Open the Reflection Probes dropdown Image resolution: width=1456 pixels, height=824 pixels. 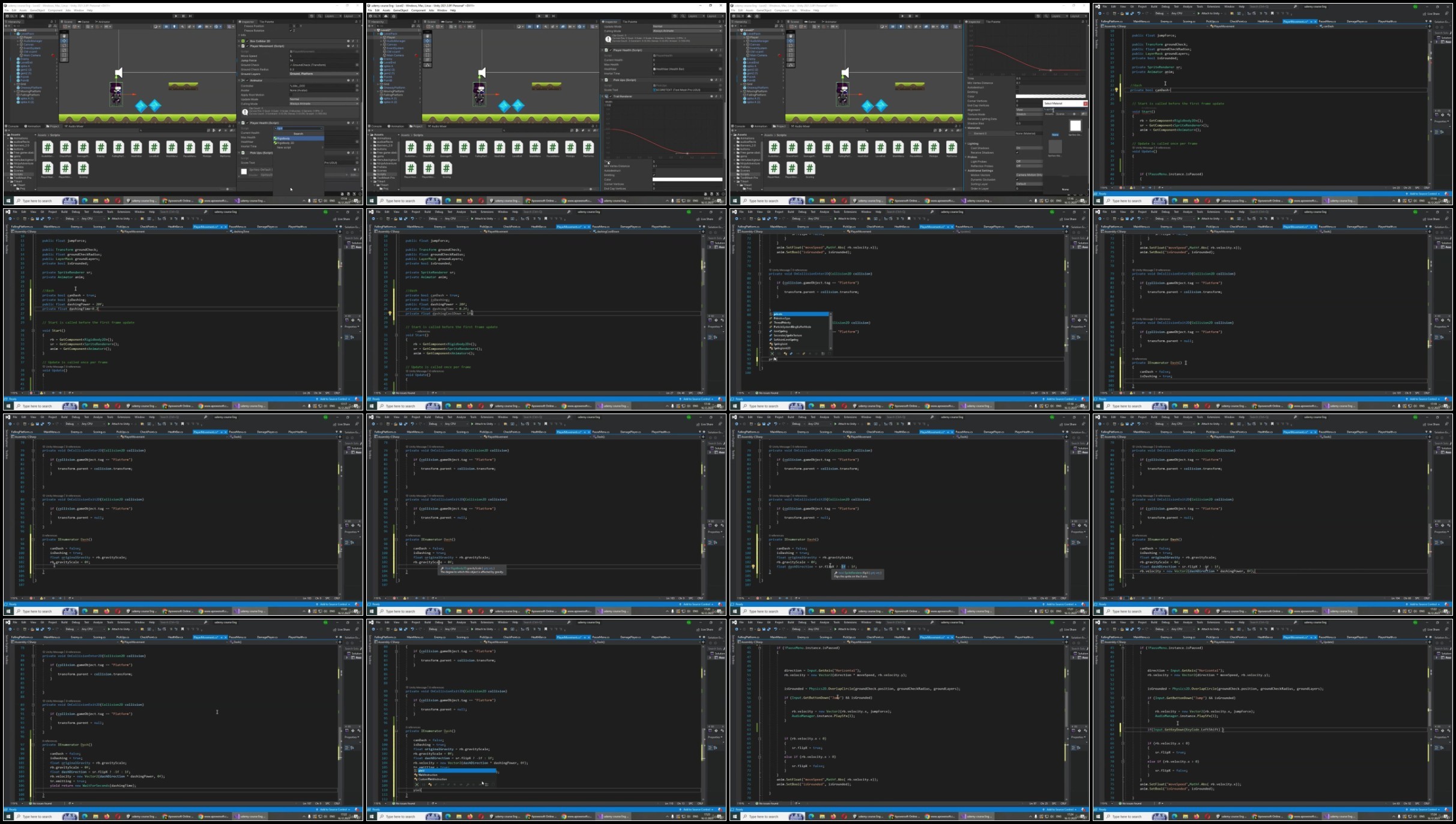[x=1029, y=166]
